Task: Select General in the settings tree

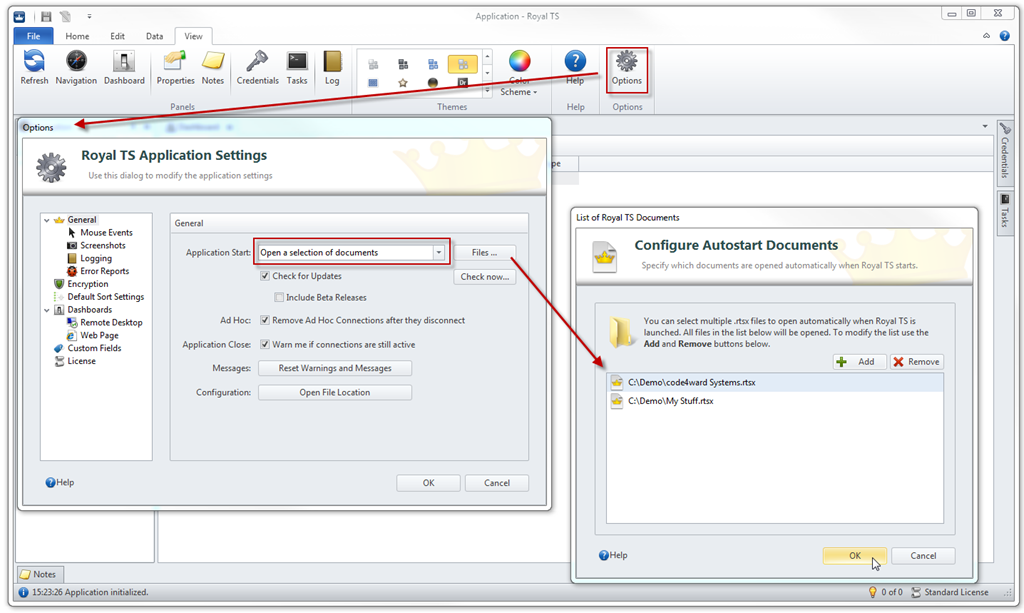Action: 82,220
